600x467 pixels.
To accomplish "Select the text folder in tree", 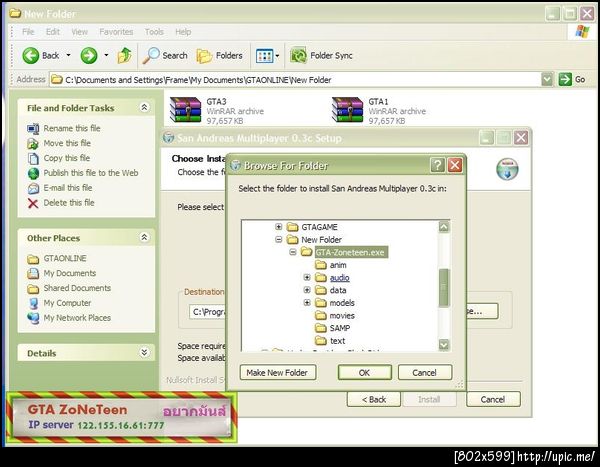I will click(x=338, y=341).
